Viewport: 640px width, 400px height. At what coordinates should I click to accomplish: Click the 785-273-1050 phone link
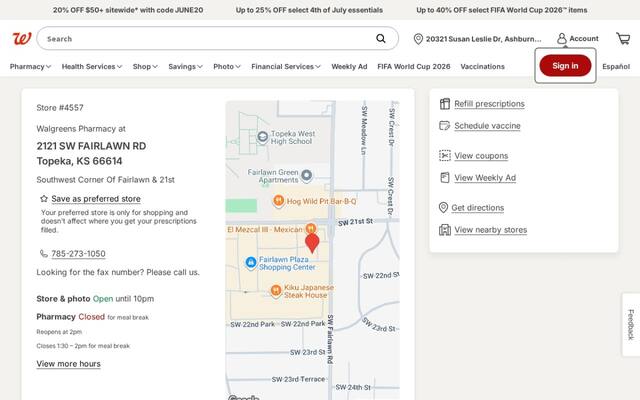pos(78,253)
